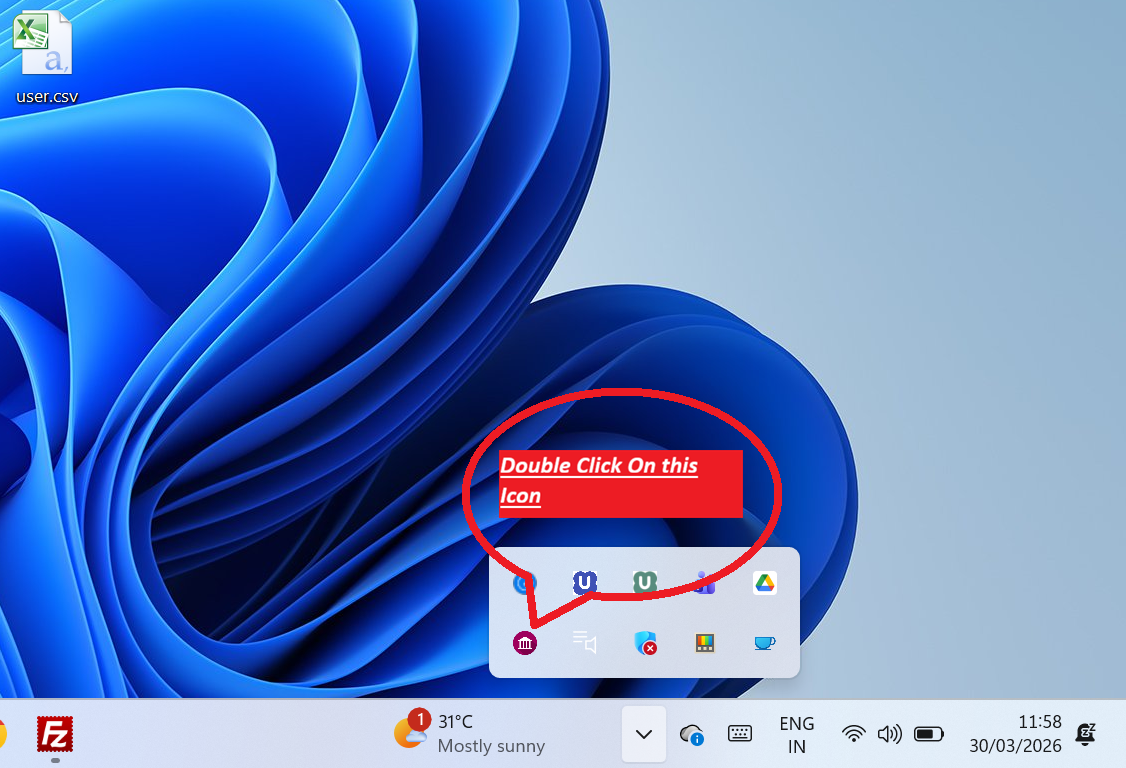
Task: Open Microsoft Teams tray icon
Action: [705, 583]
